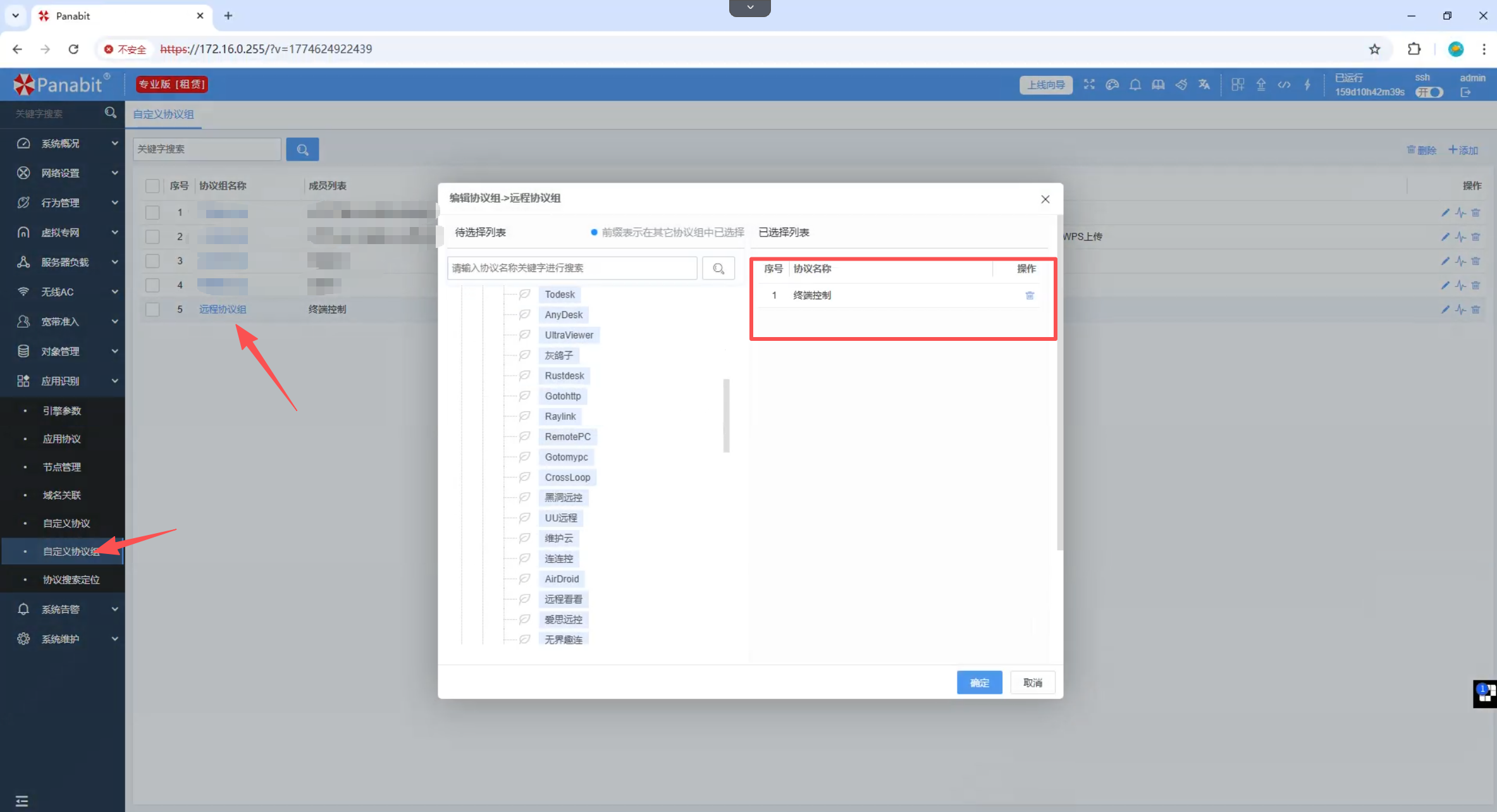
Task: Reload the browser page
Action: pos(73,49)
